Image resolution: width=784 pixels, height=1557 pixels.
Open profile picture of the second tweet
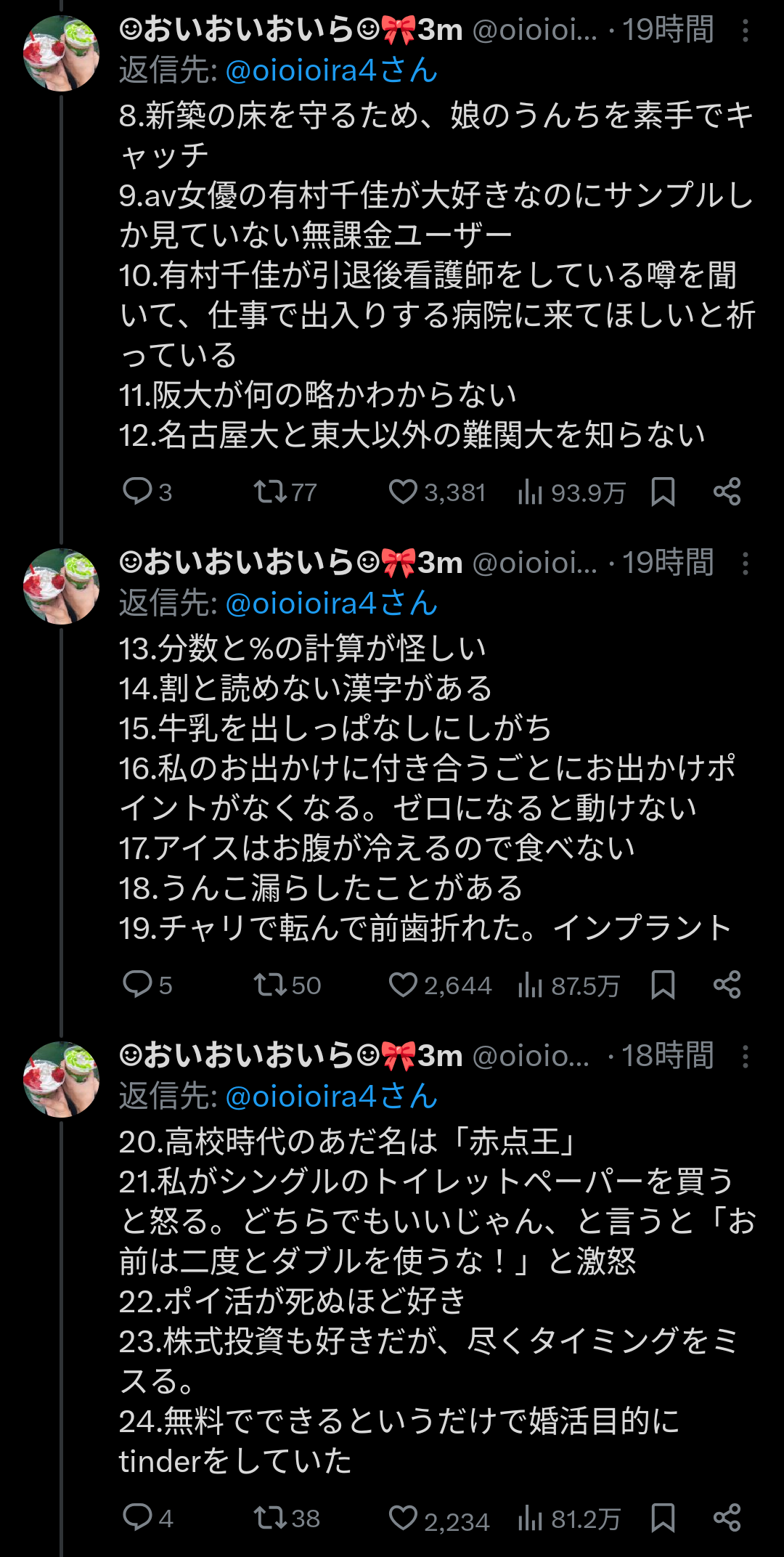coord(61,586)
